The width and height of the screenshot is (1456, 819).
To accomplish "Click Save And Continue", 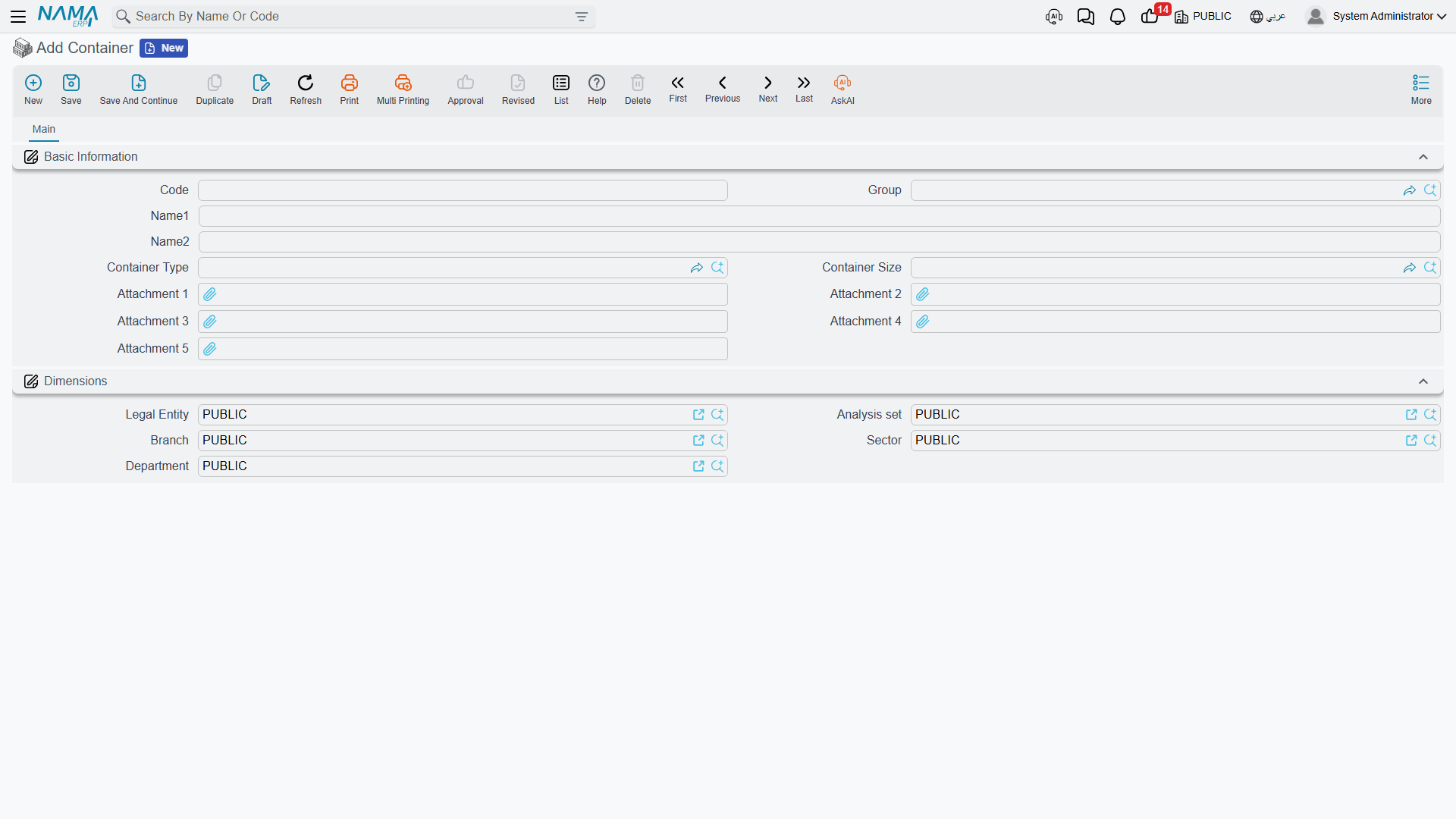I will pyautogui.click(x=139, y=89).
